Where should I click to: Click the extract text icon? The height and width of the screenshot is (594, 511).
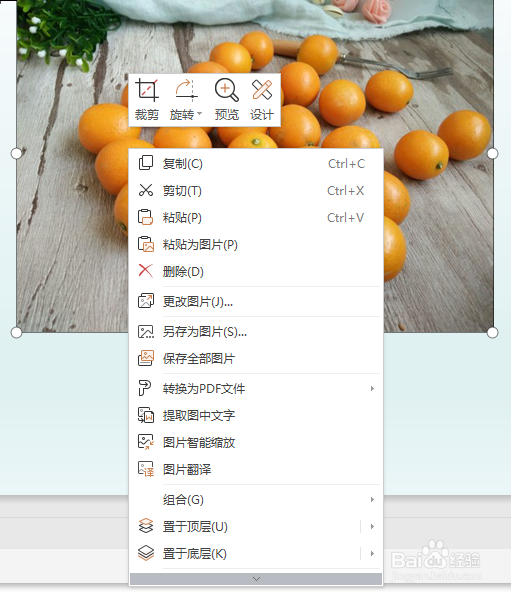(x=146, y=415)
